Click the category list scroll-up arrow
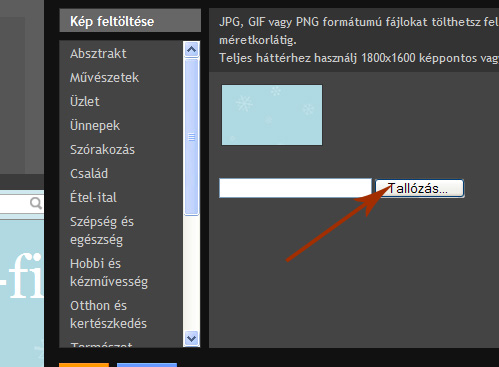This screenshot has height=367, width=499. point(192,49)
